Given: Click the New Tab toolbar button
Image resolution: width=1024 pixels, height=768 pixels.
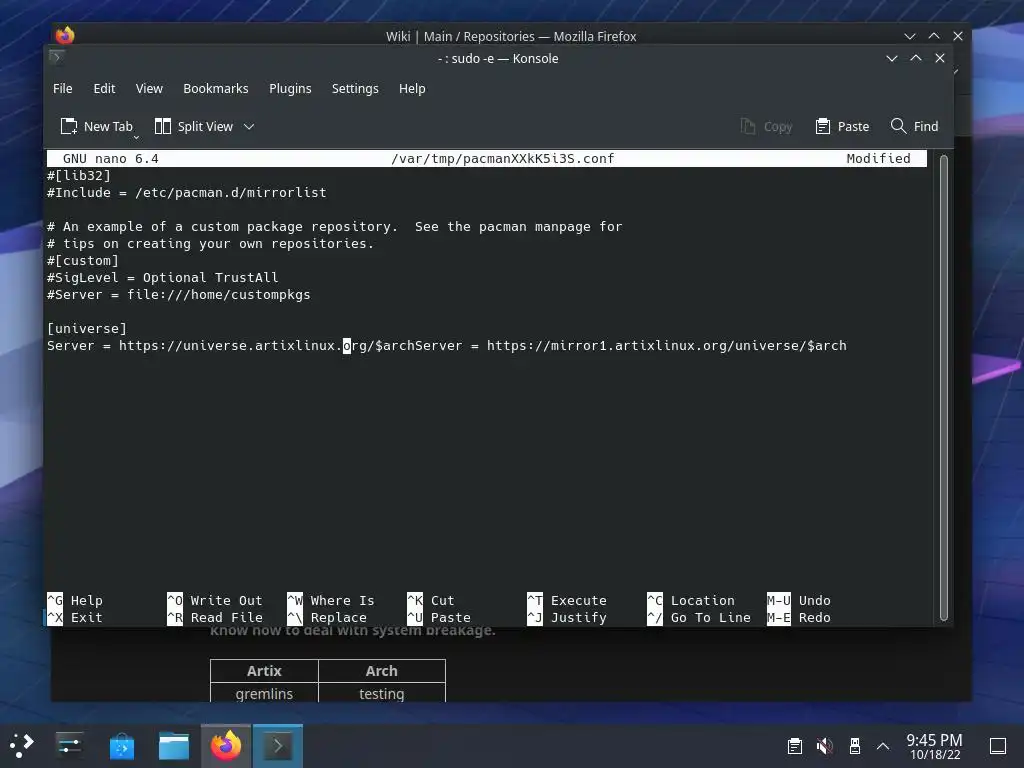Looking at the screenshot, I should 97,126.
